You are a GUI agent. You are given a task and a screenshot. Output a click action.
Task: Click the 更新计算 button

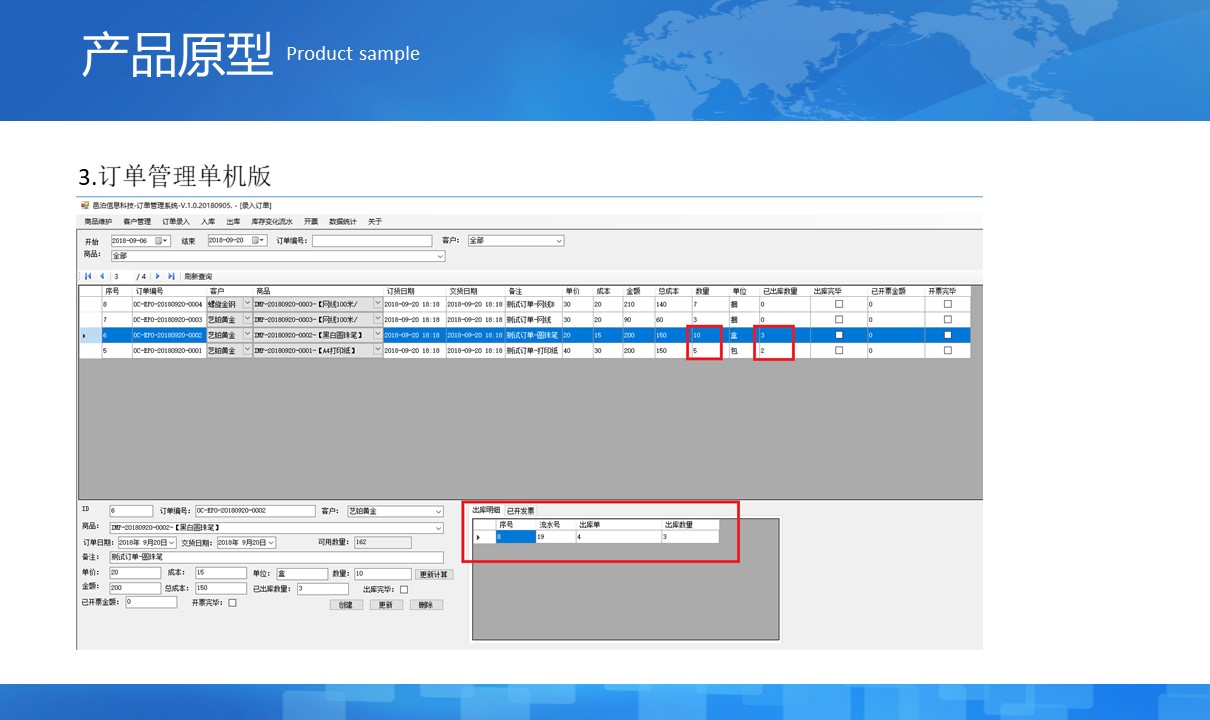(434, 574)
